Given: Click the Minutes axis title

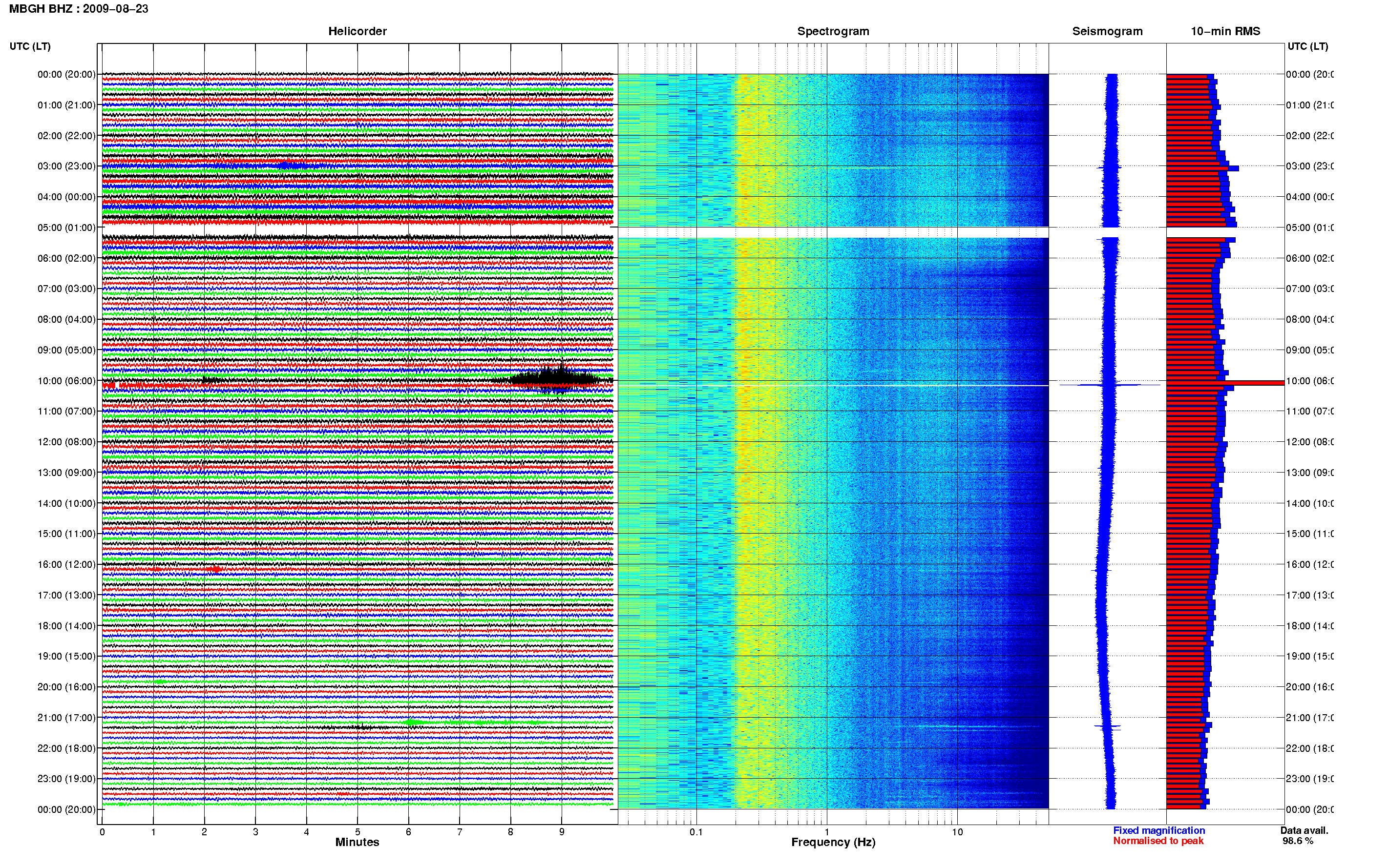Looking at the screenshot, I should pyautogui.click(x=357, y=842).
